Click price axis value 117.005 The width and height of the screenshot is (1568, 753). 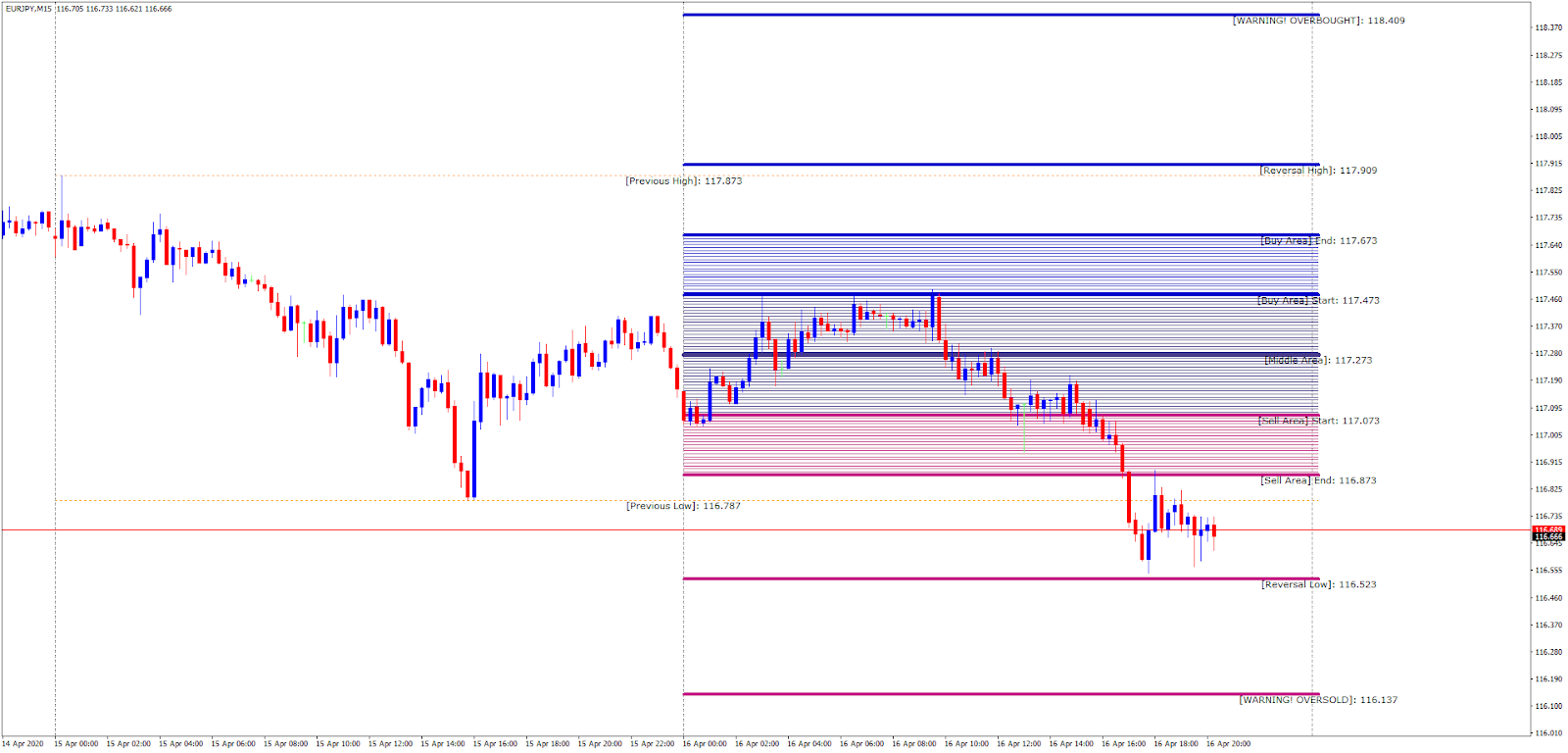coord(1548,435)
